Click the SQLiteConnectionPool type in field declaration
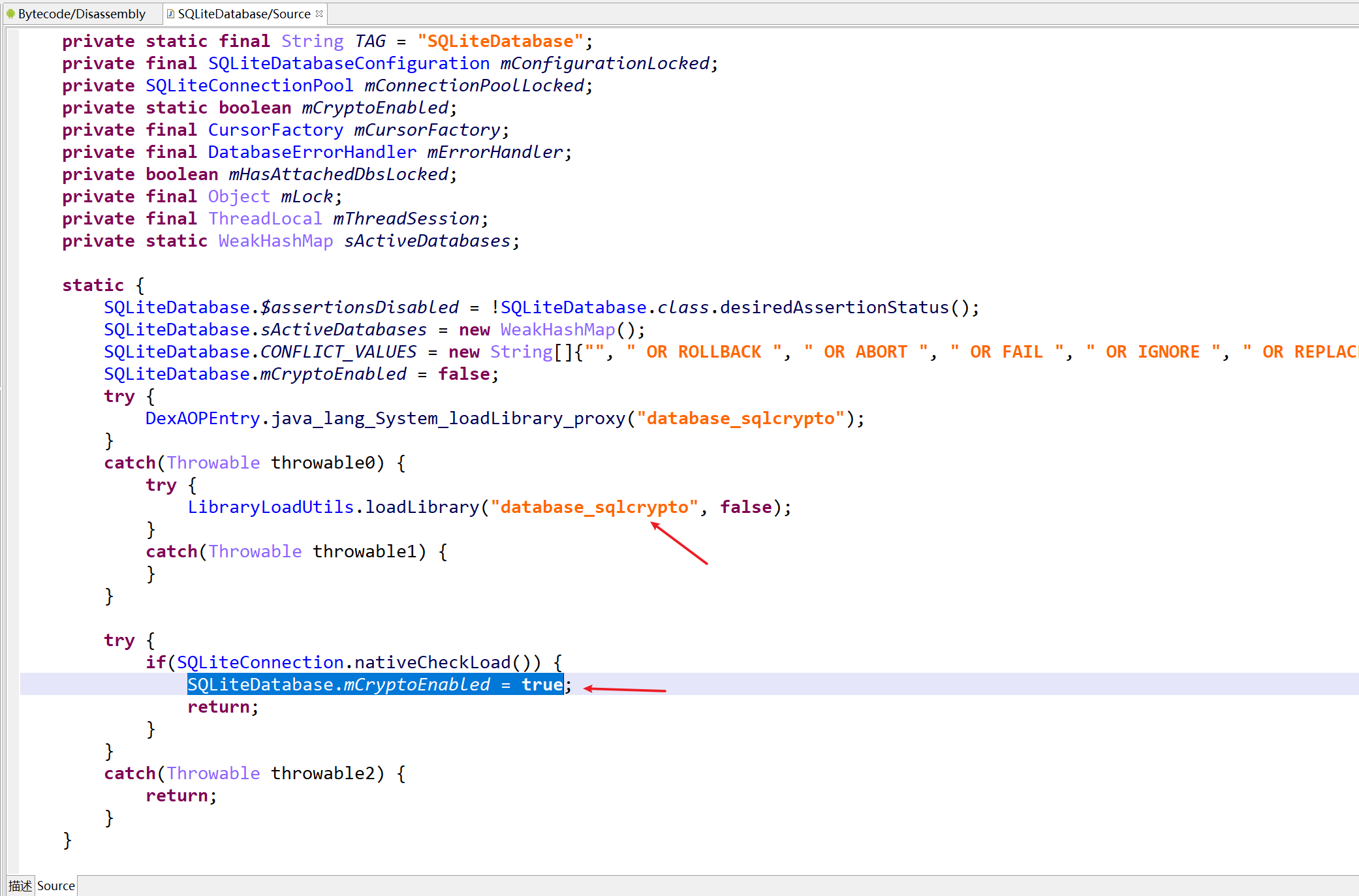Viewport: 1359px width, 896px height. [x=249, y=85]
